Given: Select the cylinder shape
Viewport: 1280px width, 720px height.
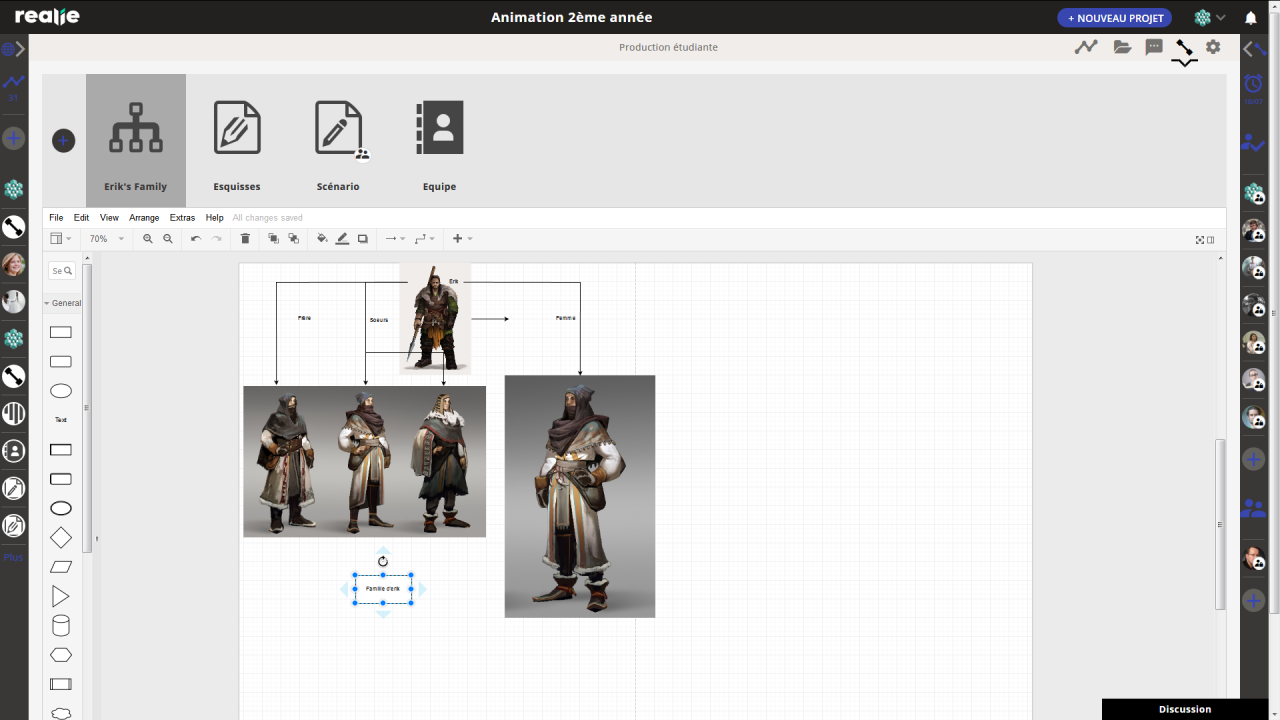Looking at the screenshot, I should coord(61,626).
